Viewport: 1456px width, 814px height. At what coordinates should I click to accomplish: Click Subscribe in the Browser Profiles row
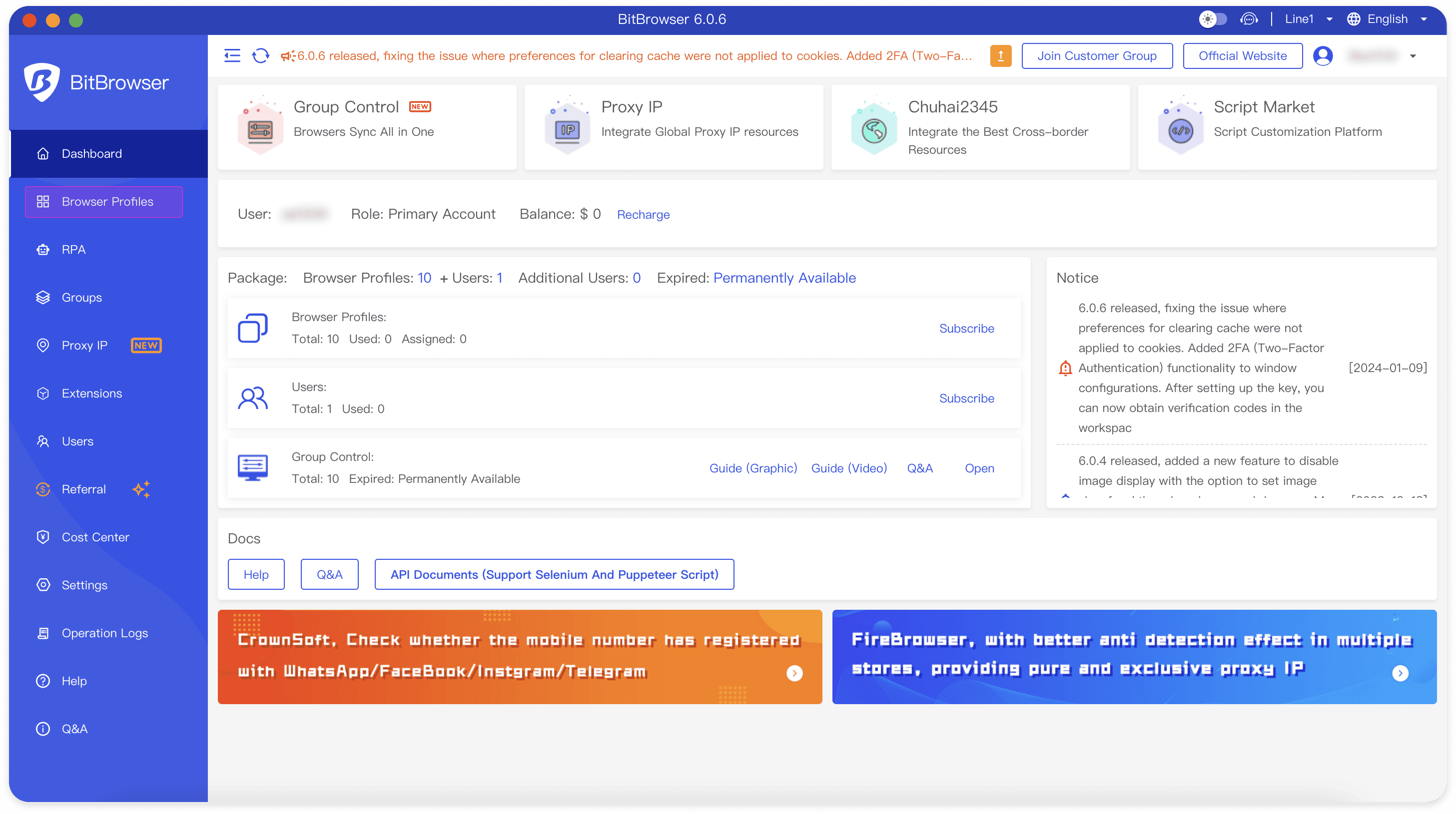(x=966, y=328)
